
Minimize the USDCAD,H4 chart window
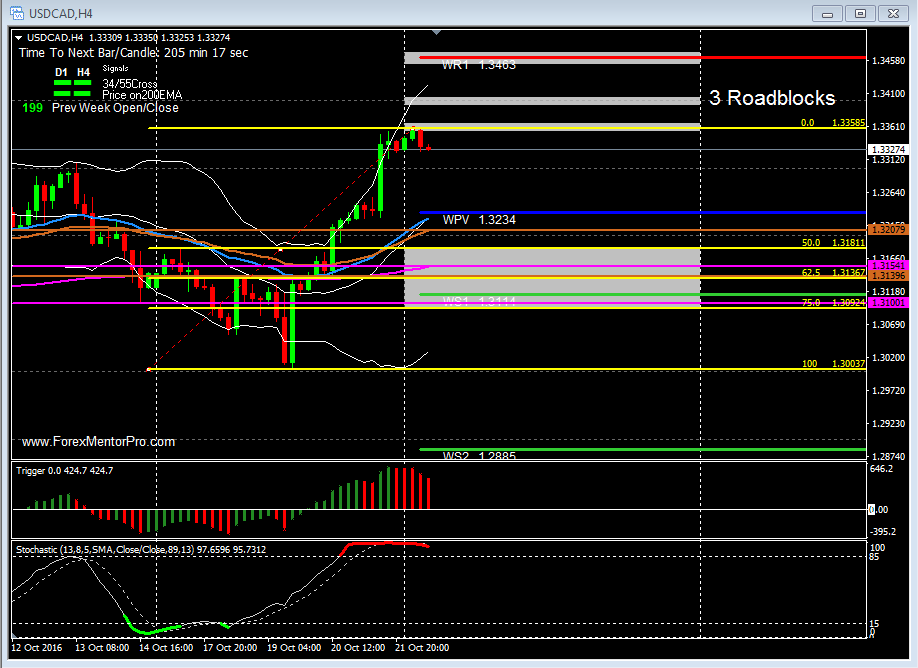tap(827, 13)
